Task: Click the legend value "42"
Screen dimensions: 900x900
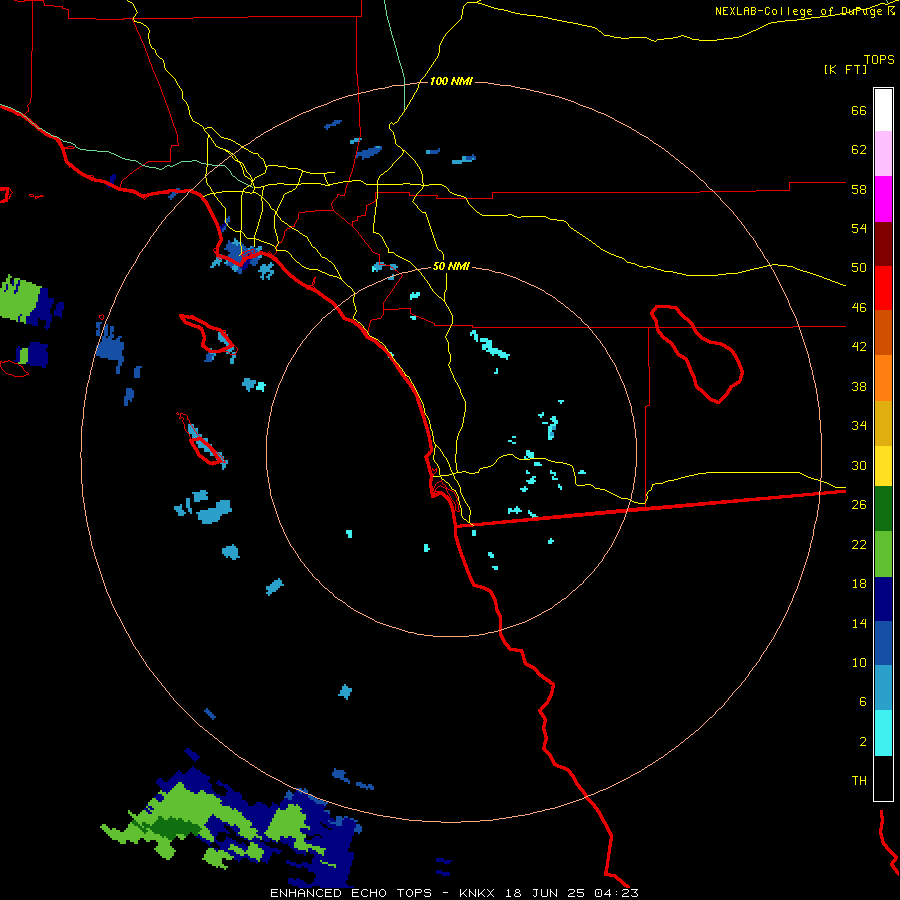Action: pos(859,347)
